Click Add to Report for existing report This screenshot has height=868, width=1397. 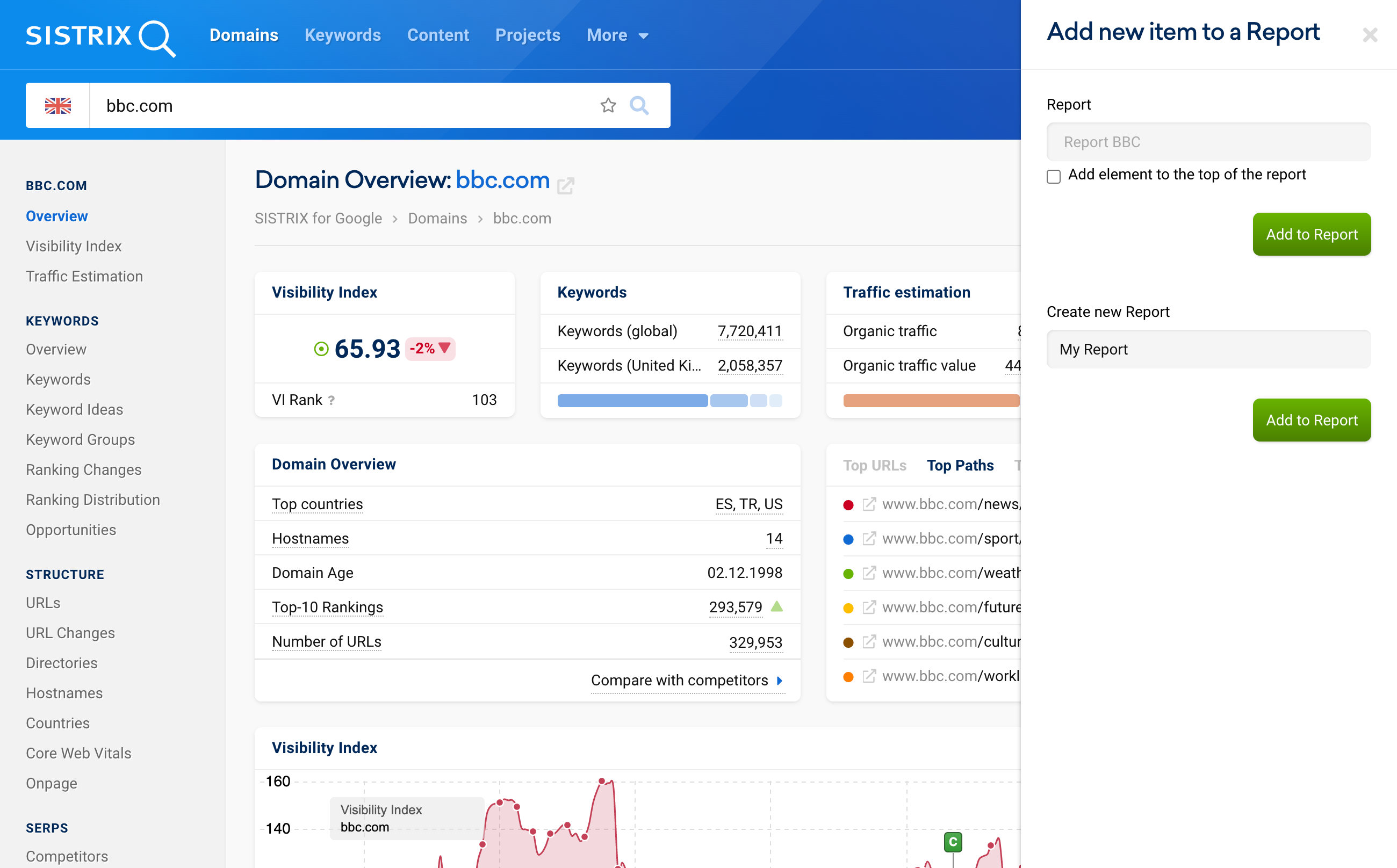click(x=1312, y=234)
